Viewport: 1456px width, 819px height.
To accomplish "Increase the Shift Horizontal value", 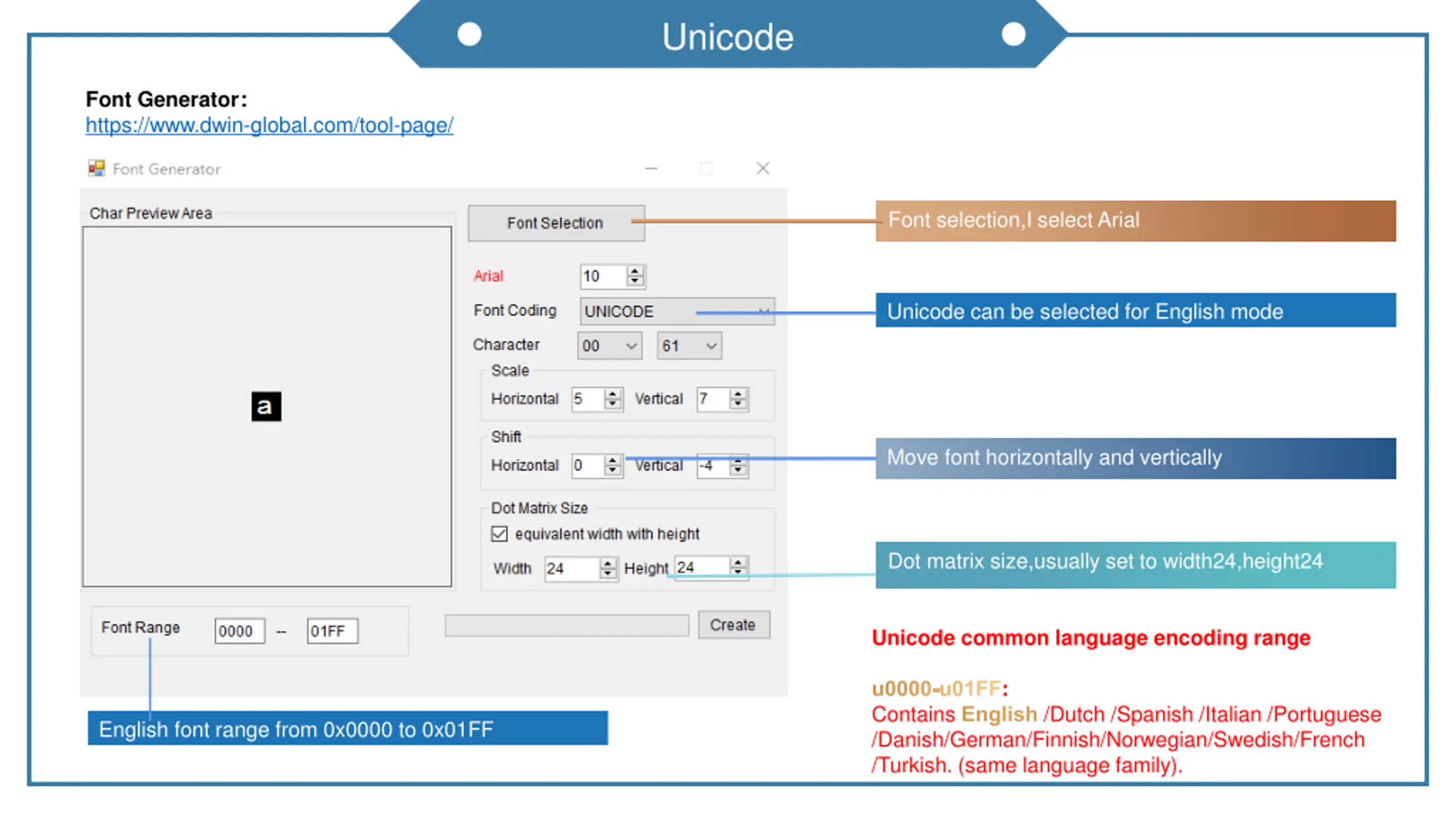I will pyautogui.click(x=613, y=460).
